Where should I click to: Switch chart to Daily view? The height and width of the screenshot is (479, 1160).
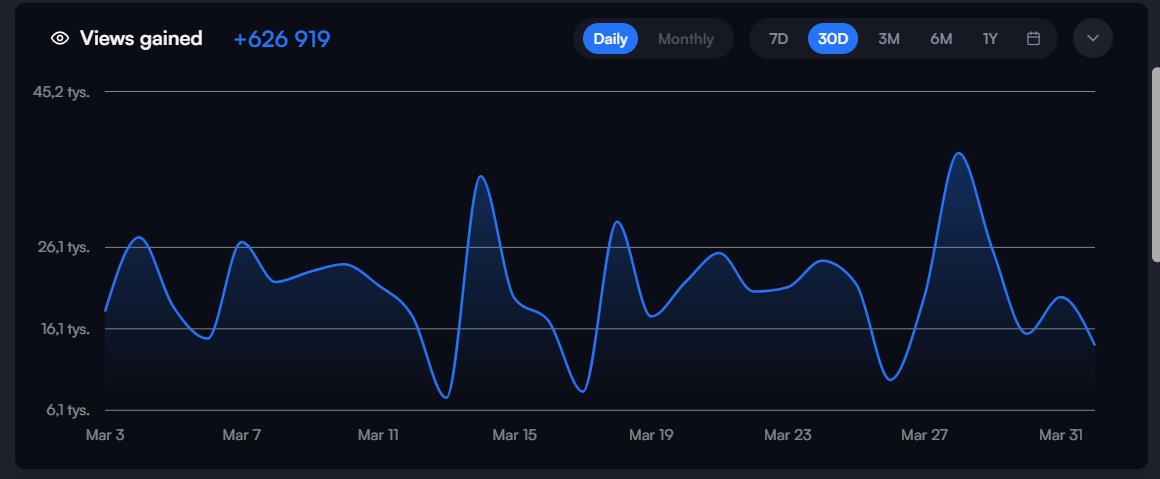[610, 38]
